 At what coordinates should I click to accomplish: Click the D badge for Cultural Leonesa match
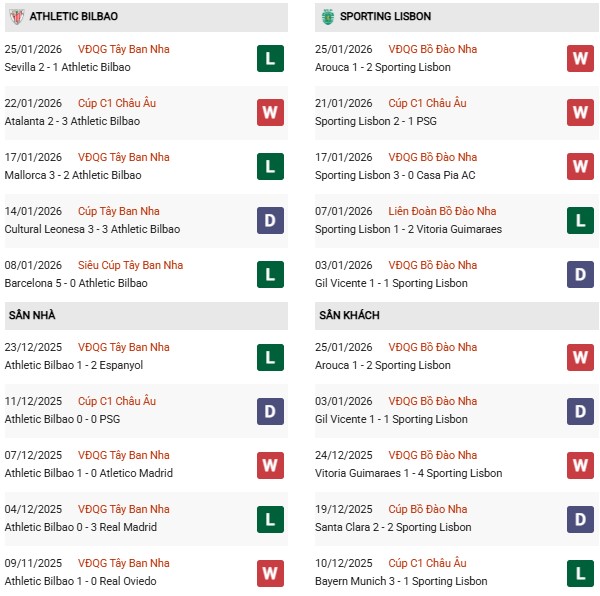click(269, 220)
